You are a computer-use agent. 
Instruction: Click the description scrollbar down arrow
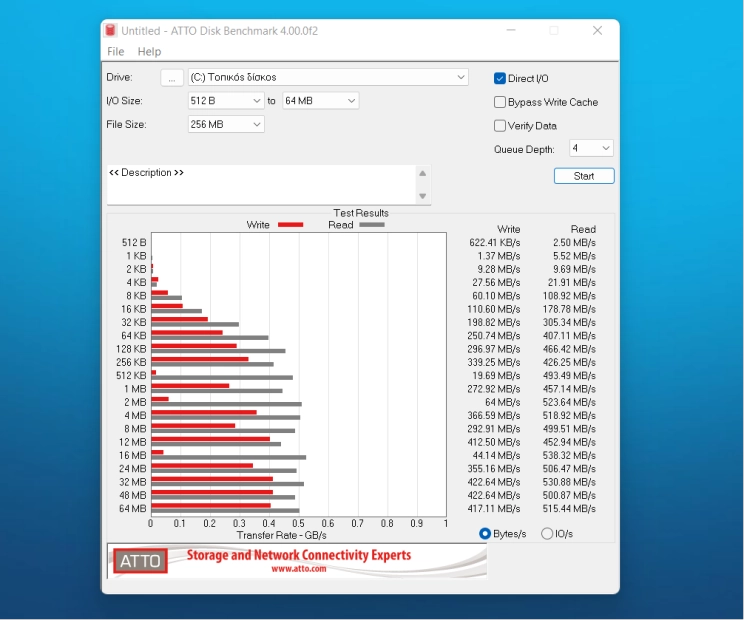pyautogui.click(x=422, y=196)
